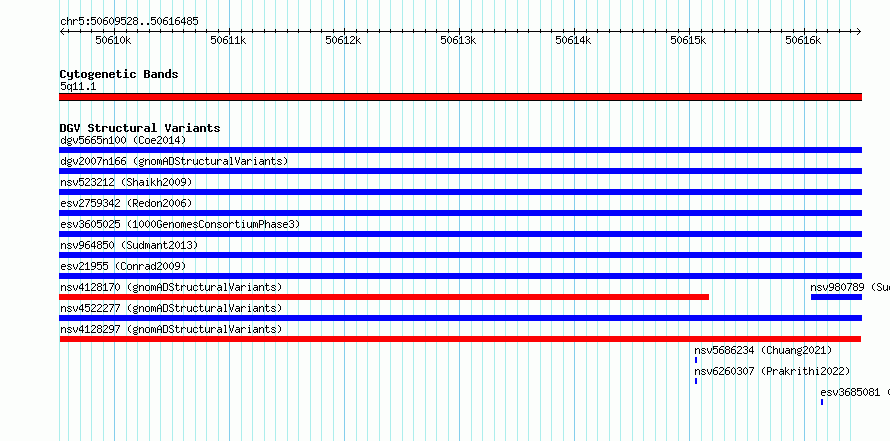Open dgv5665n100 (Coe2014) variant label
This screenshot has height=441, width=890.
(x=123, y=140)
